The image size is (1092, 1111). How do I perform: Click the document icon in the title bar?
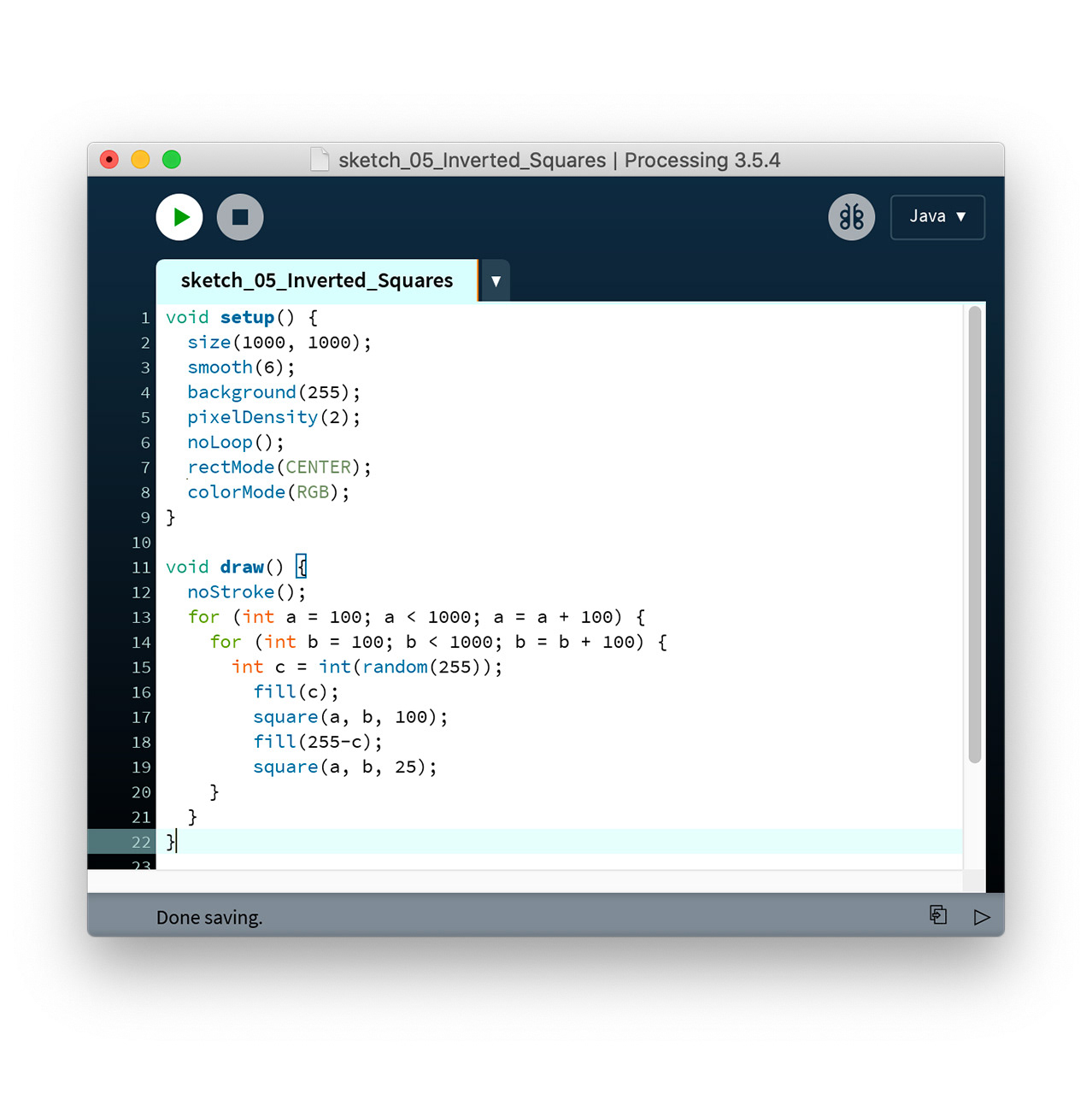pos(320,160)
